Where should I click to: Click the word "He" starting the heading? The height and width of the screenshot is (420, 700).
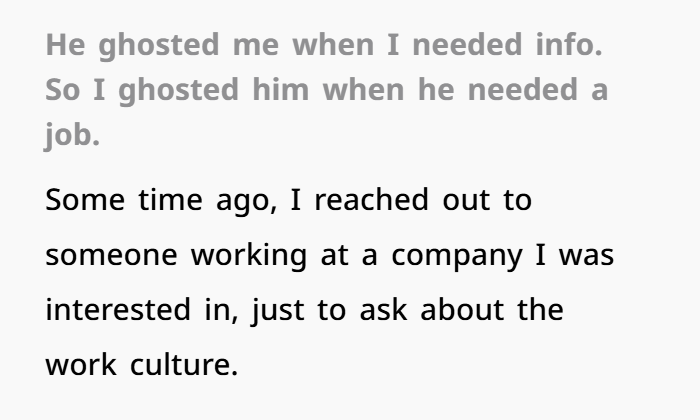pyautogui.click(x=65, y=45)
